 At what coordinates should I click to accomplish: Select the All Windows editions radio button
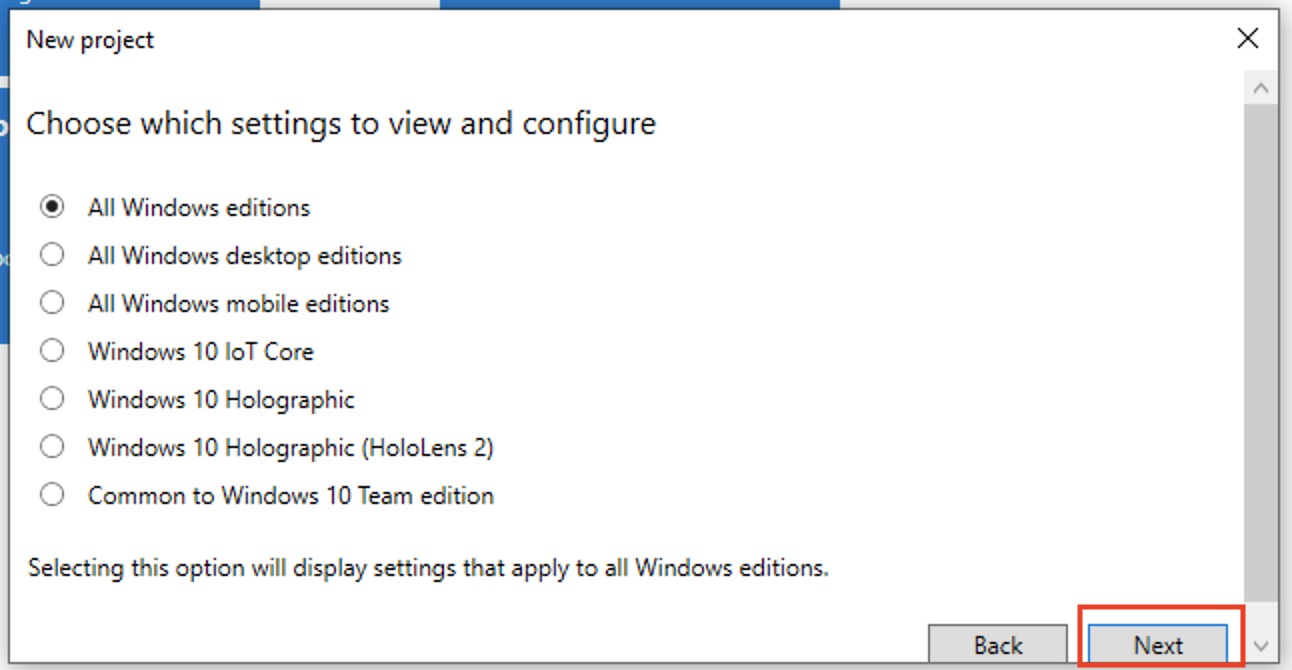tap(52, 207)
